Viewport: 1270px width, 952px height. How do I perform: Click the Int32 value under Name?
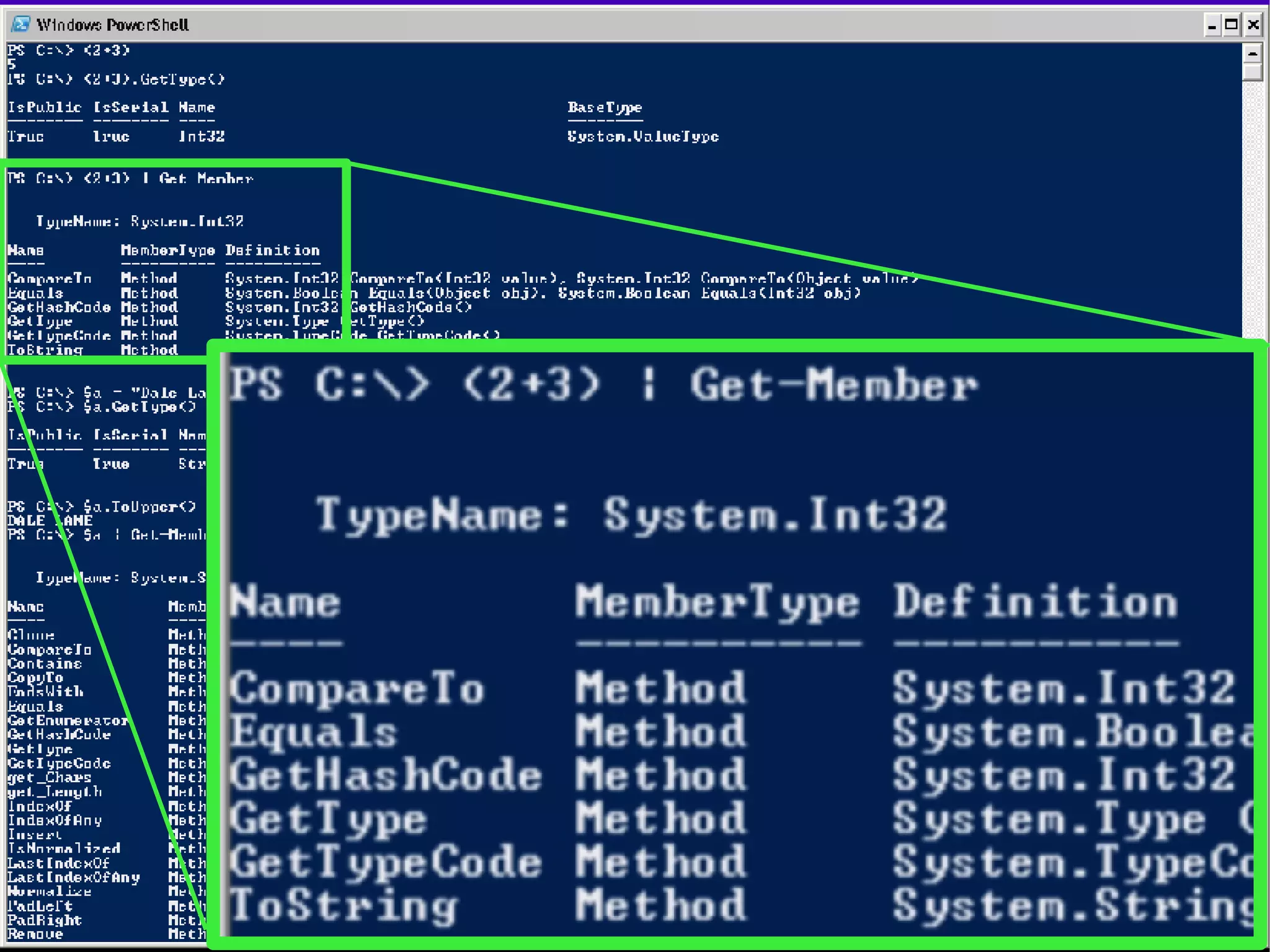[x=202, y=136]
